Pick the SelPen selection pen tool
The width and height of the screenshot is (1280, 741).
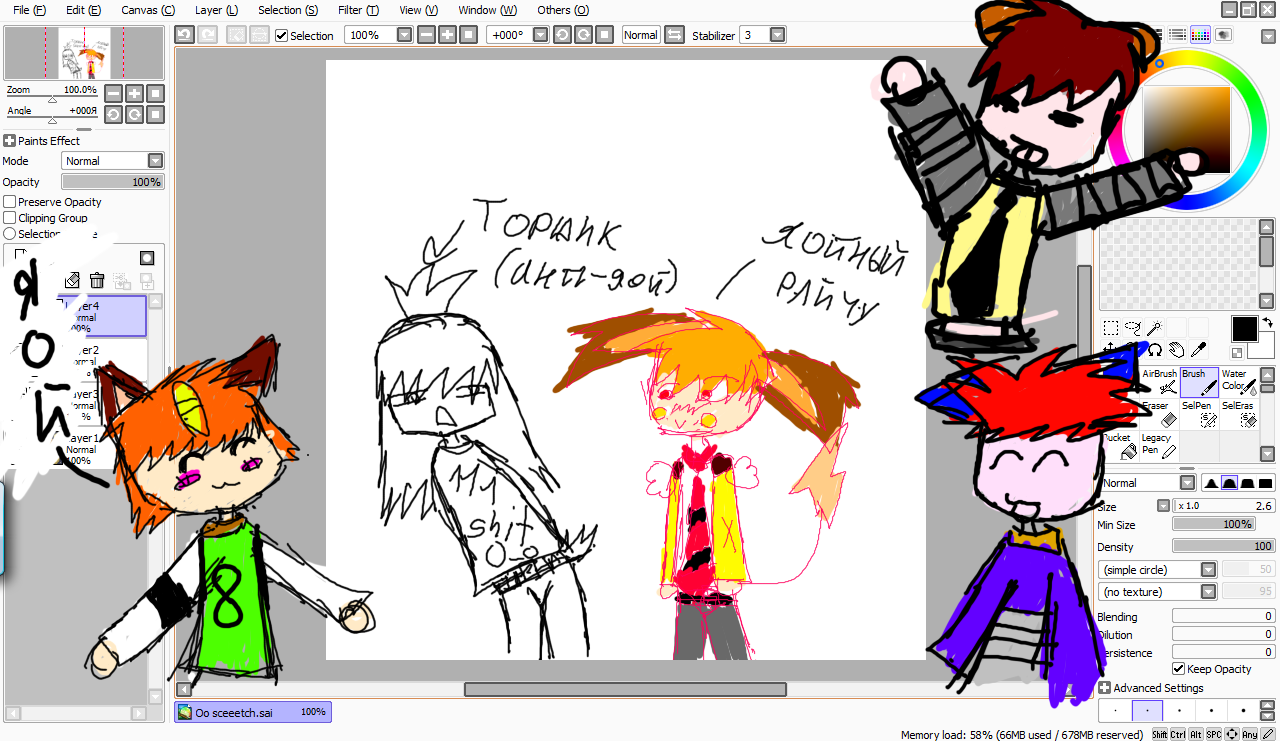point(1199,414)
